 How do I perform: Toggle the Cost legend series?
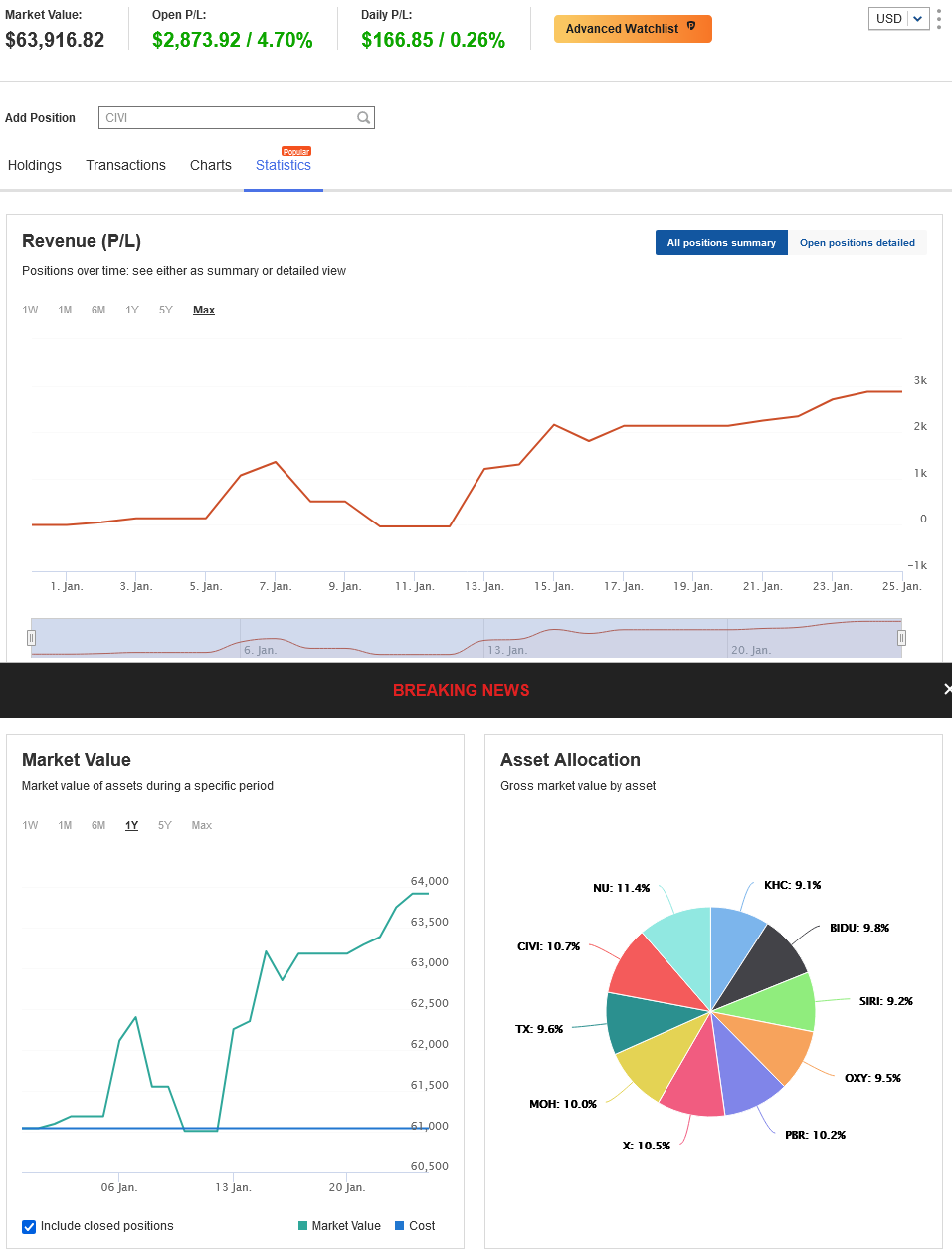[x=415, y=1226]
